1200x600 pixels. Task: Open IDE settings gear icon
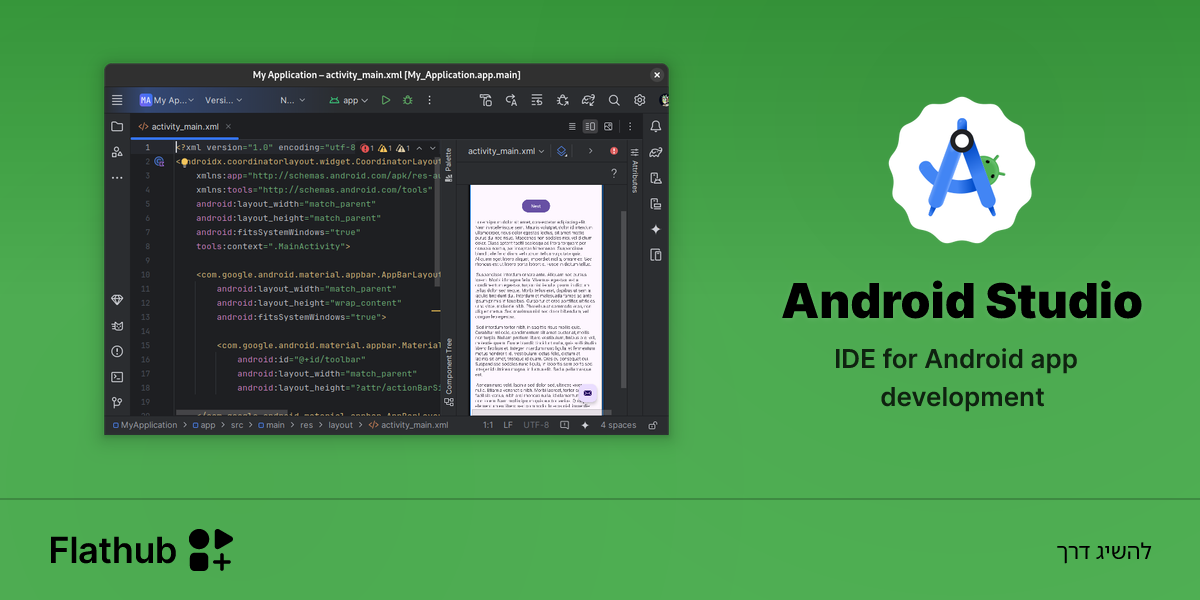click(x=640, y=100)
